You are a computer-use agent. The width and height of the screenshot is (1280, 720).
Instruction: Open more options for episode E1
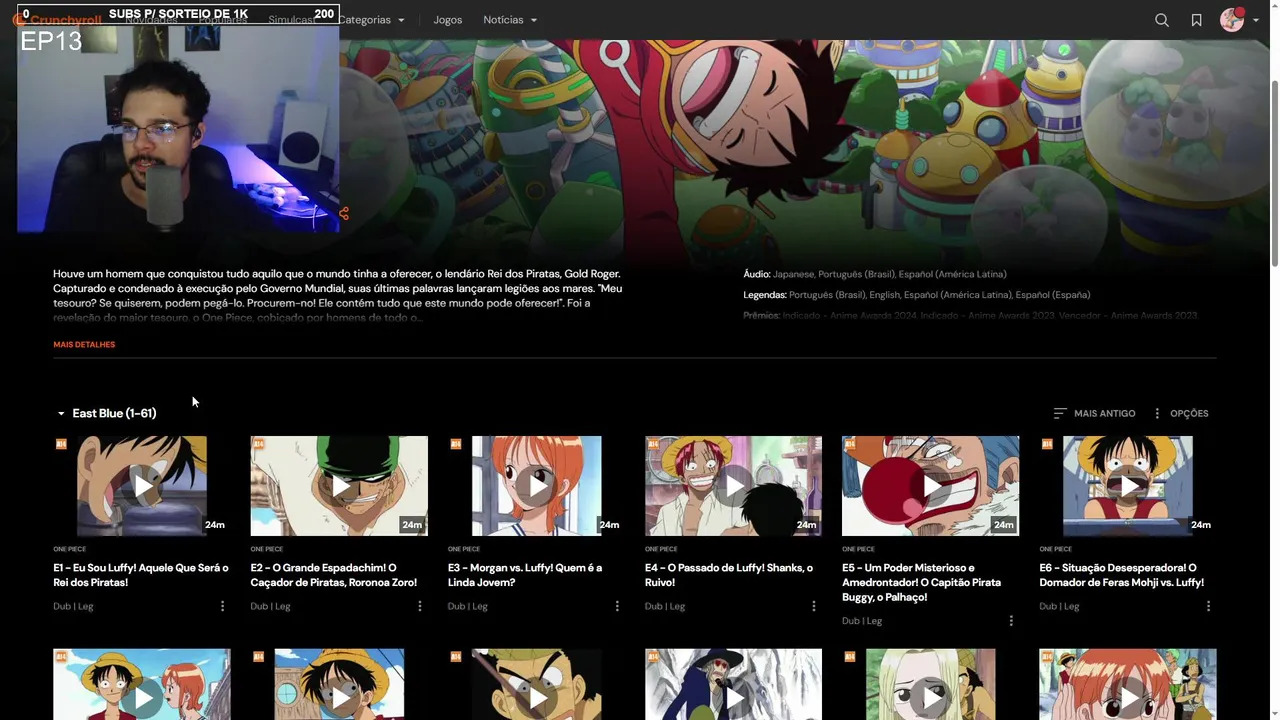click(222, 606)
